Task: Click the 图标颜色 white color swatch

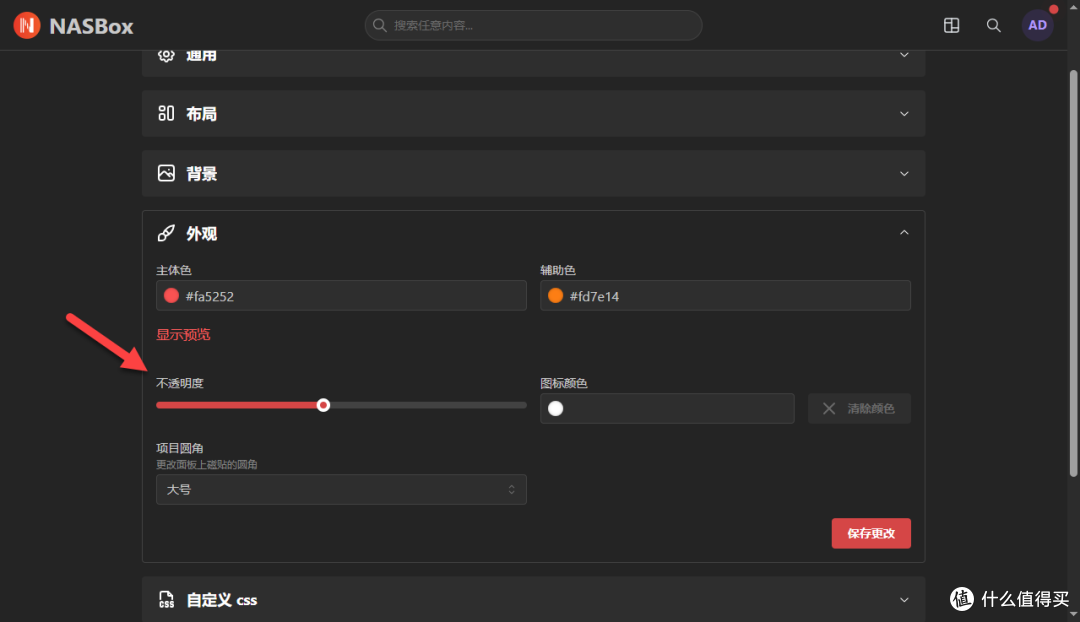Action: pos(555,408)
